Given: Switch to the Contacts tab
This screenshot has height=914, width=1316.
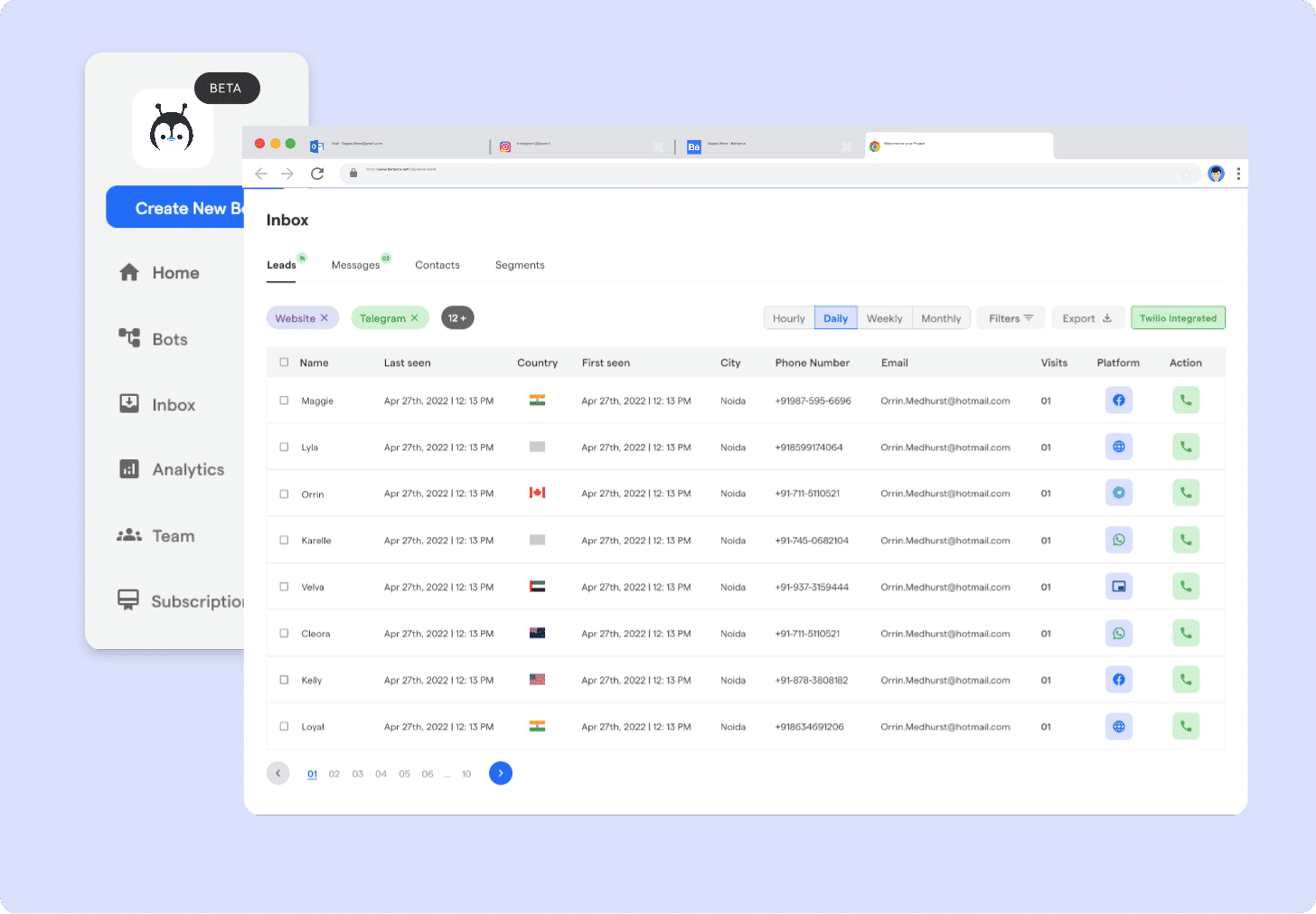Looking at the screenshot, I should pos(437,265).
